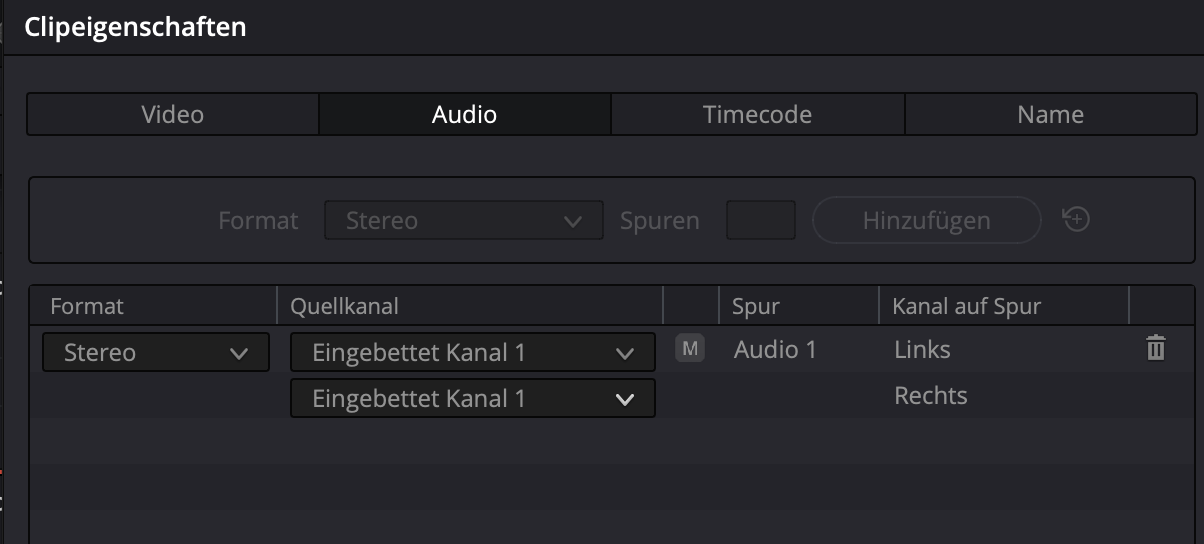Click the Kanal auf Spur column header
1204x544 pixels.
coord(966,306)
